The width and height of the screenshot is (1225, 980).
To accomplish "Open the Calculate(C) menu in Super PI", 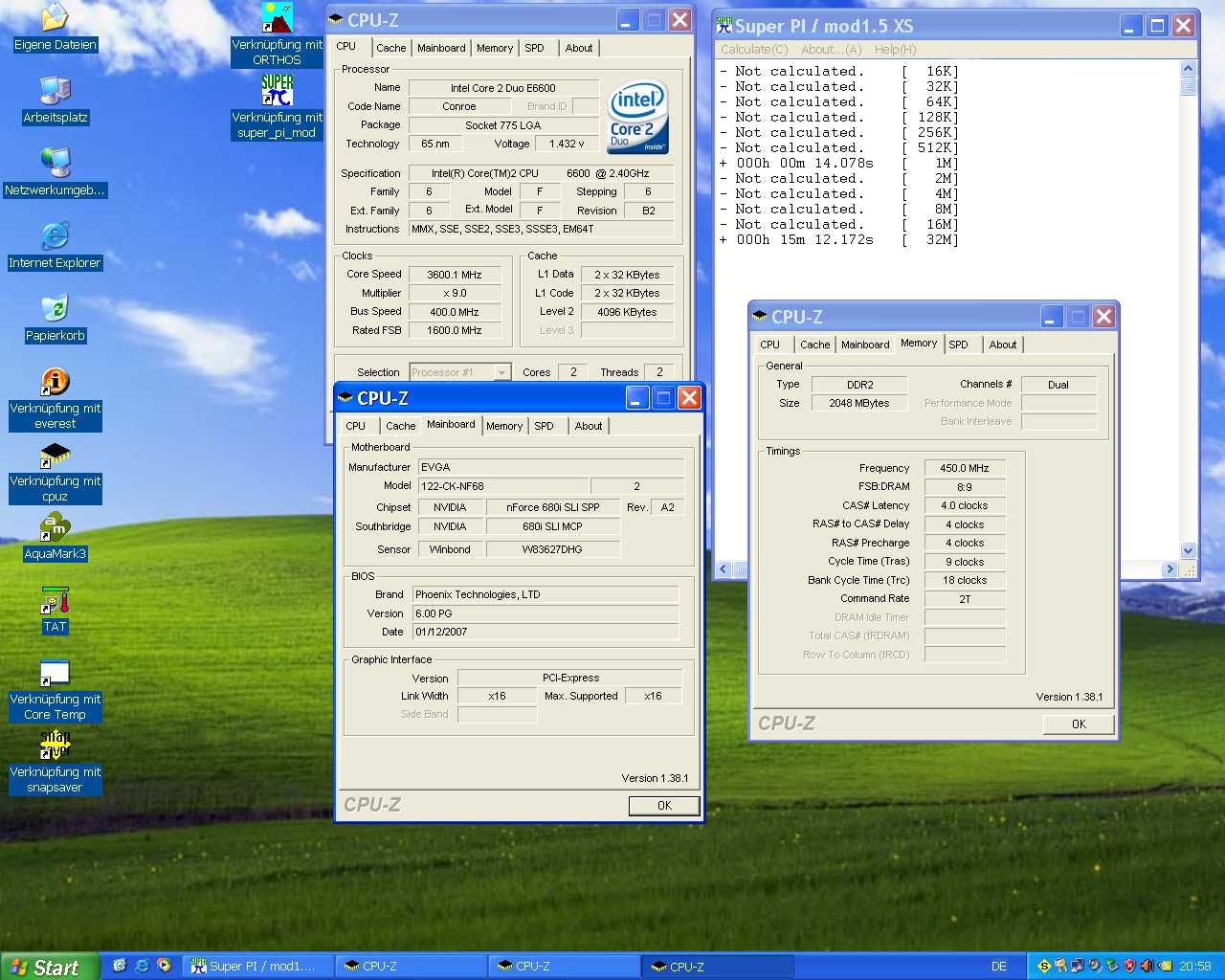I will point(754,50).
